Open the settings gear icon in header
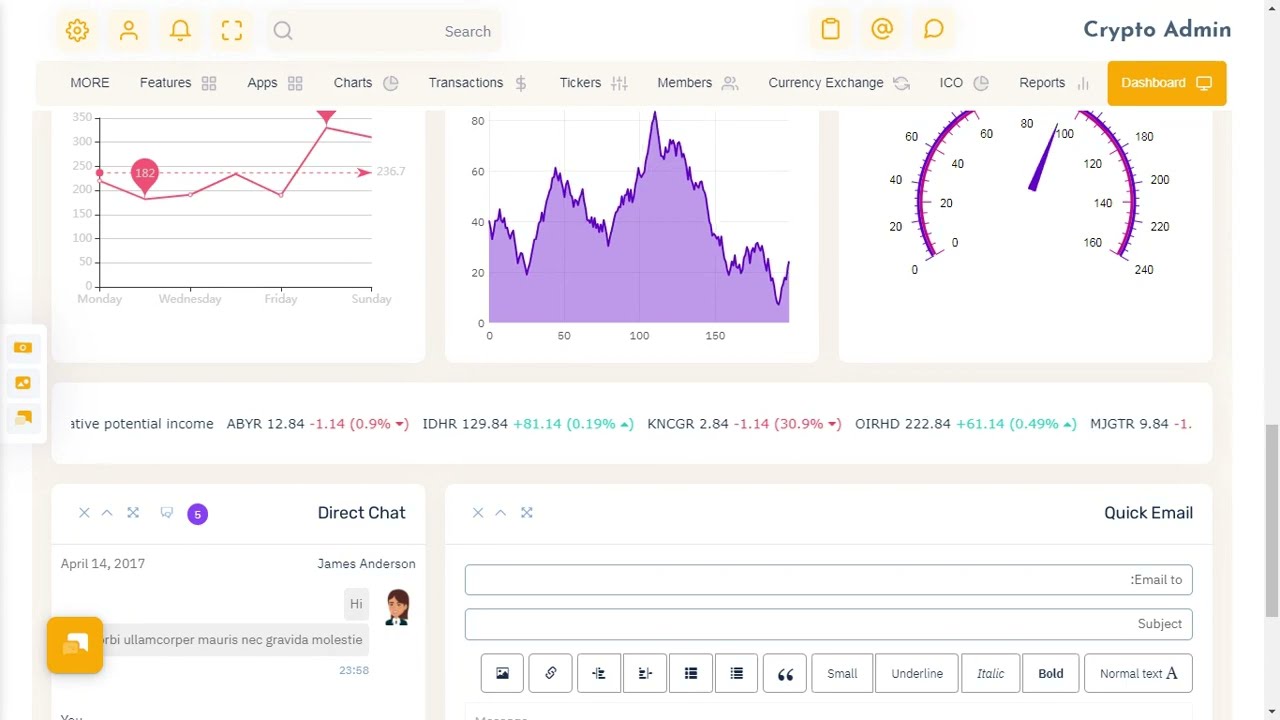The height and width of the screenshot is (720, 1280). (x=77, y=30)
